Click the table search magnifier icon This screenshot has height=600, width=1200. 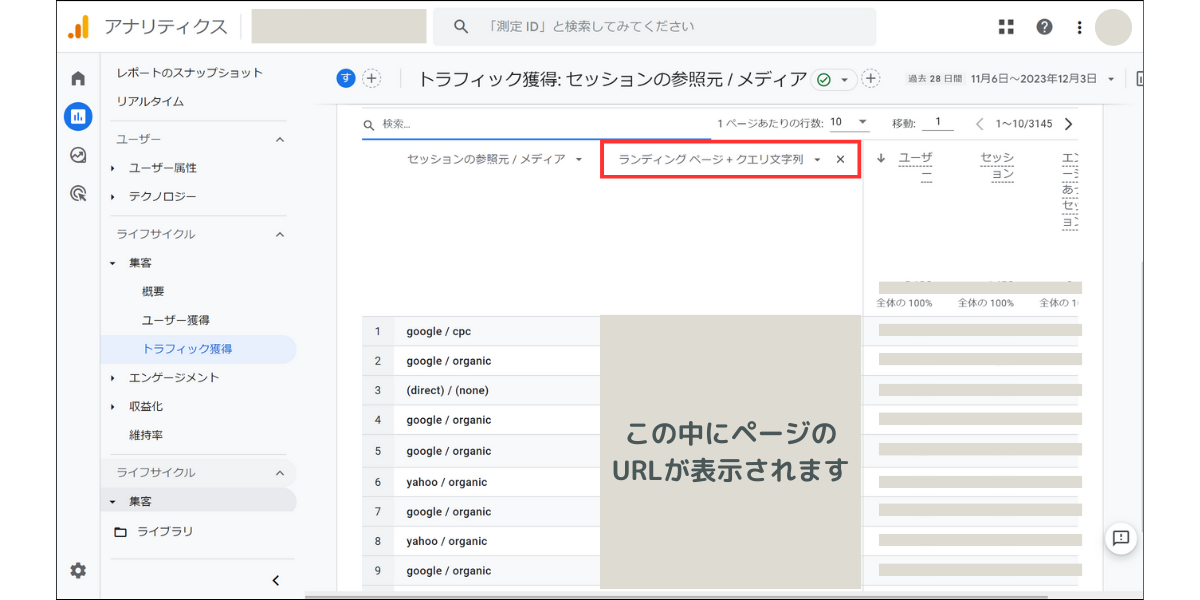[369, 124]
